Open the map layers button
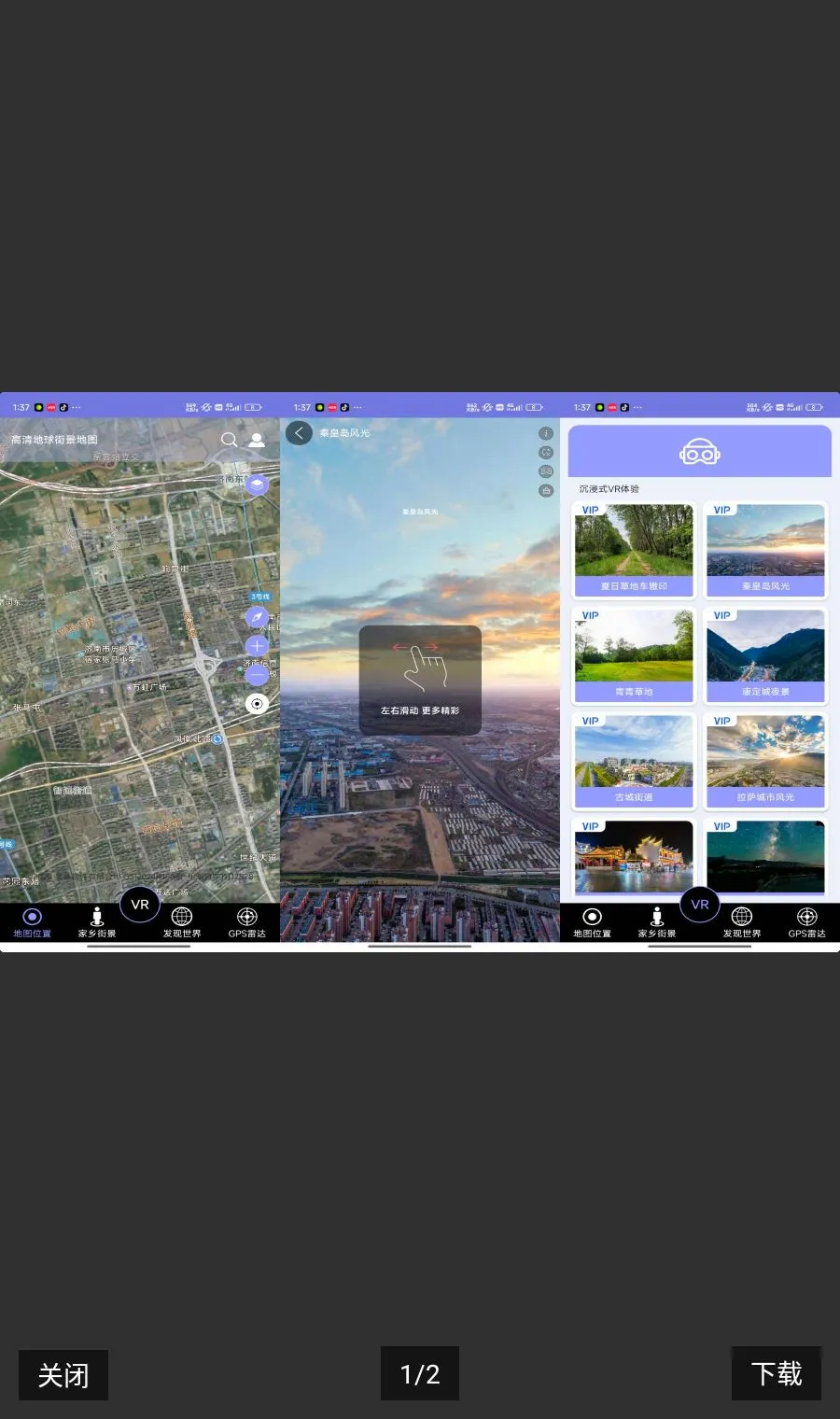Viewport: 840px width, 1419px height. [257, 485]
